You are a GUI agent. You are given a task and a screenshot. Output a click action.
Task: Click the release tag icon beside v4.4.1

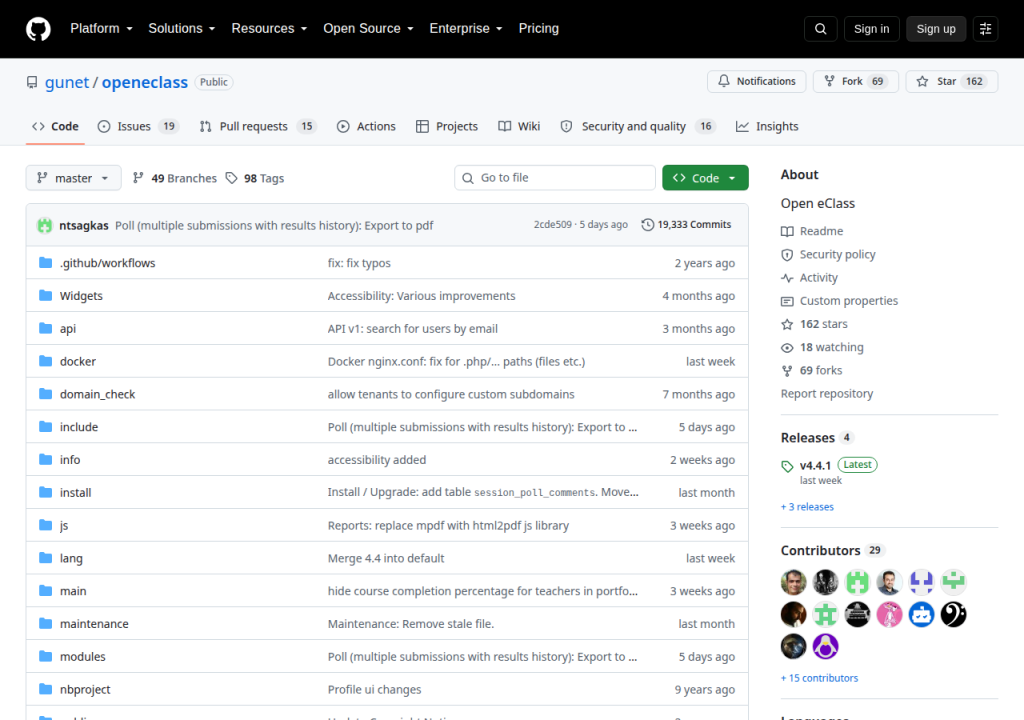point(787,466)
